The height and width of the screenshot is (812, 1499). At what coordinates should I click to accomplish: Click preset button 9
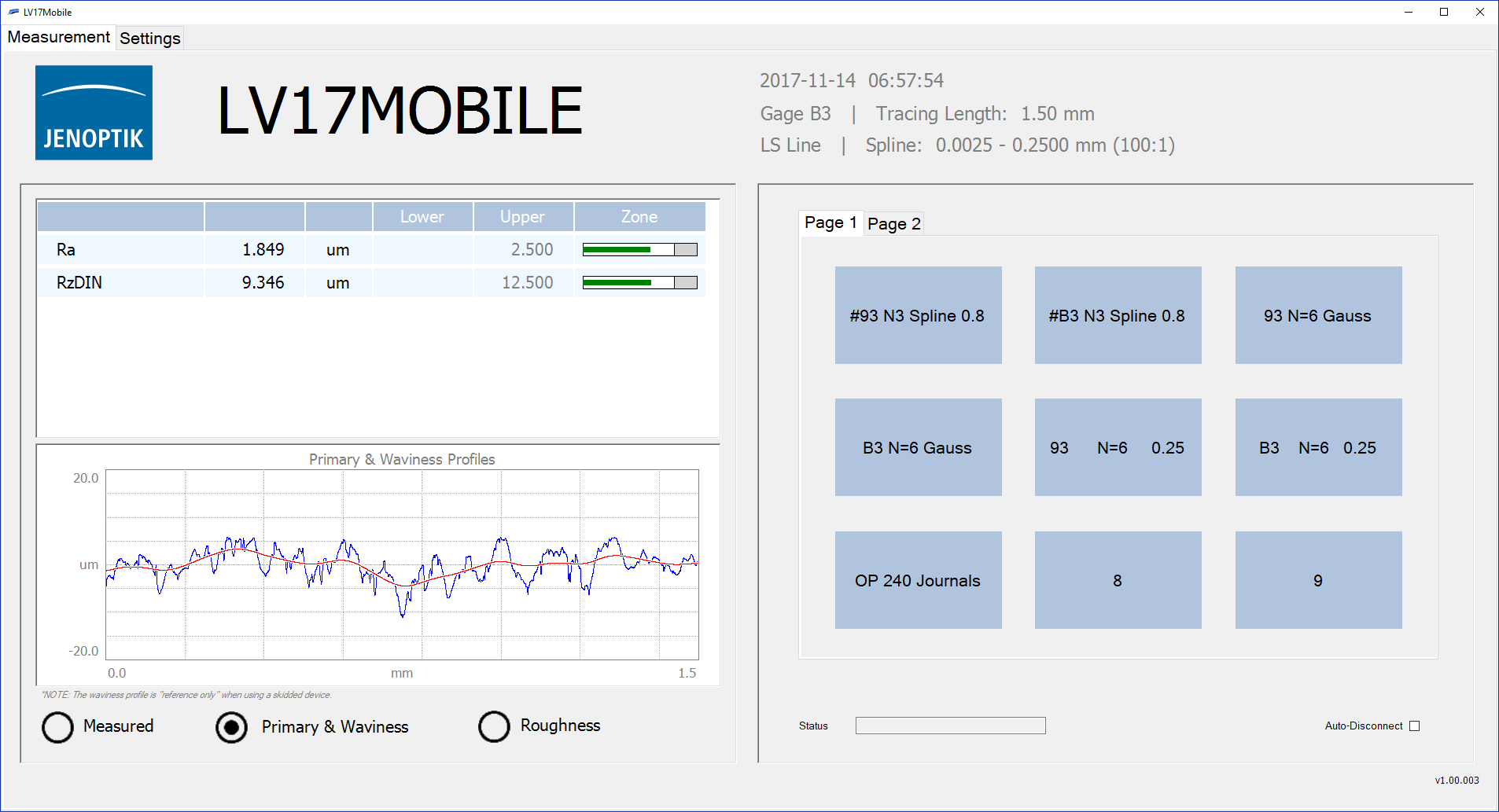pyautogui.click(x=1318, y=580)
